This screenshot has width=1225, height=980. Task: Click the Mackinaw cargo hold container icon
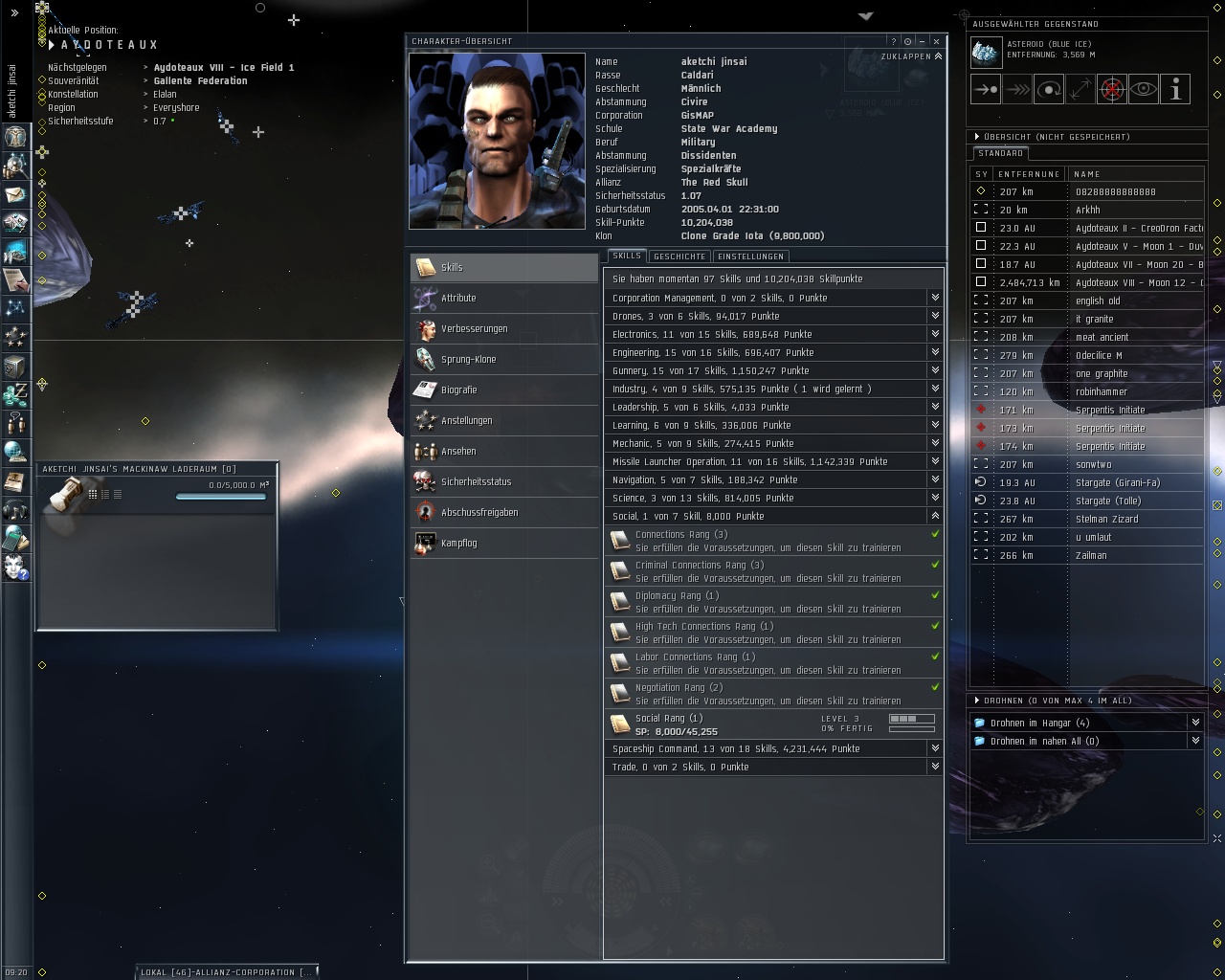pyautogui.click(x=65, y=494)
